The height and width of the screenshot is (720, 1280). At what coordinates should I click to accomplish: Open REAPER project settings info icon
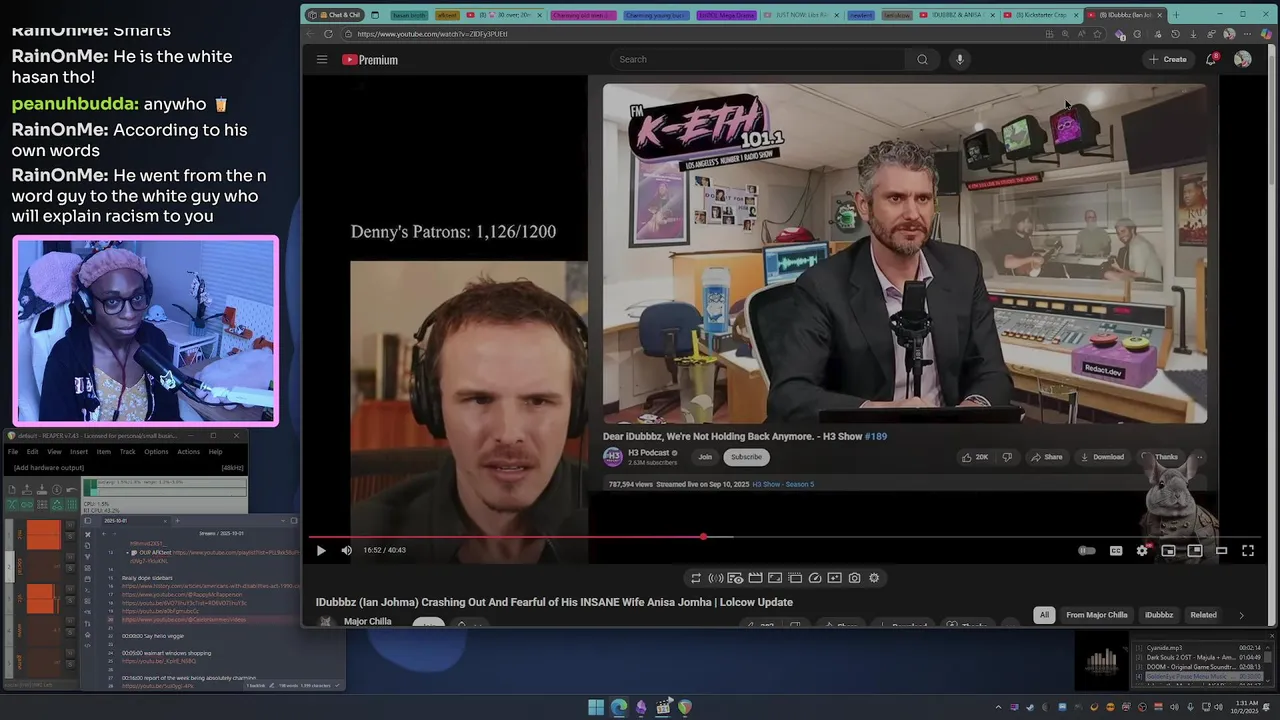point(57,489)
